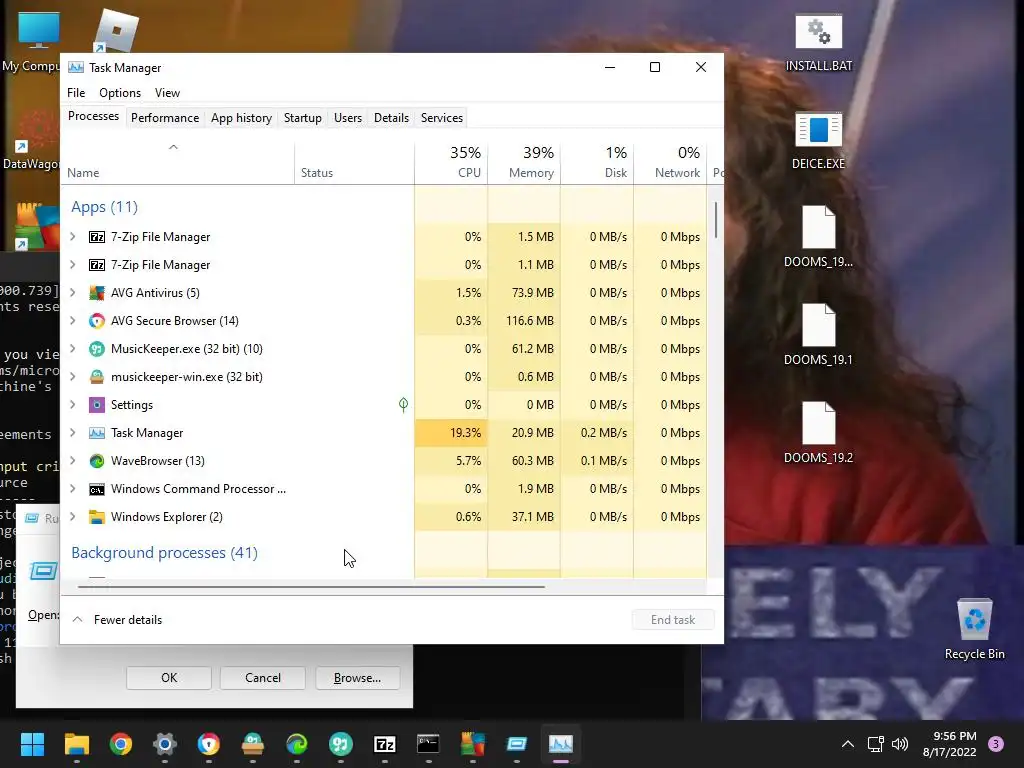
Task: Switch to the App history tab
Action: [x=241, y=118]
